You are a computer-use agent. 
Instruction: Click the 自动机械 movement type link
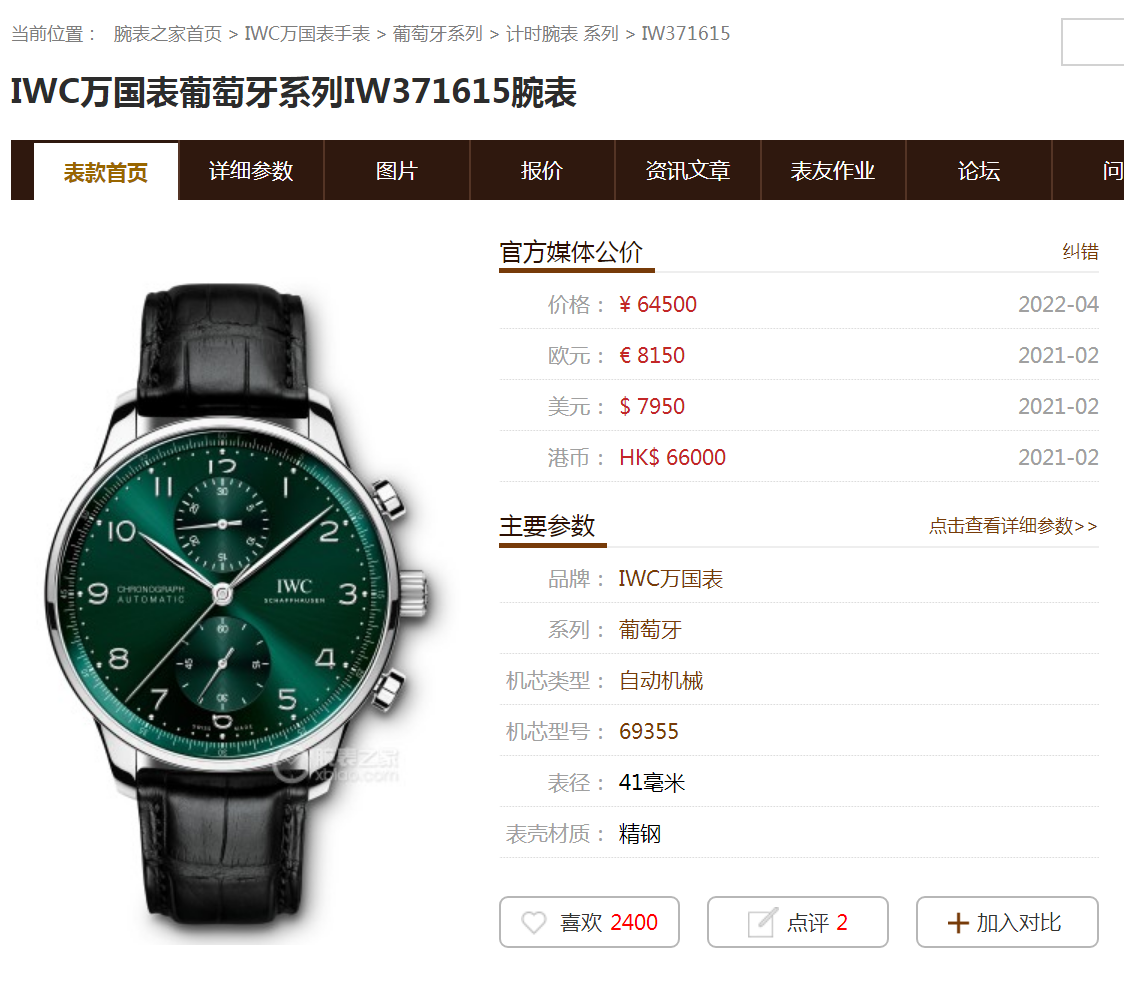click(x=661, y=680)
